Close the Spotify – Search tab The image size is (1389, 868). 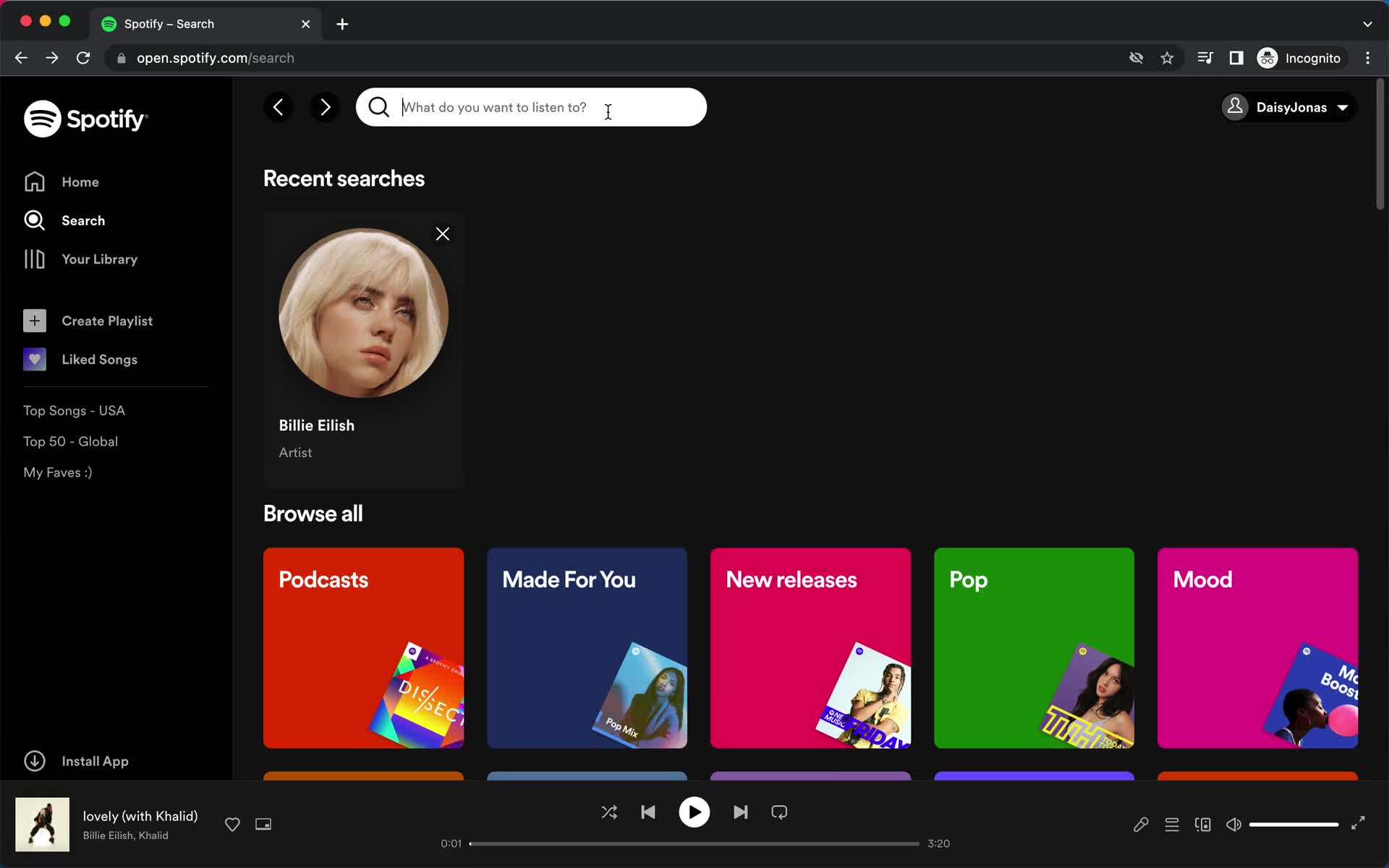[305, 24]
